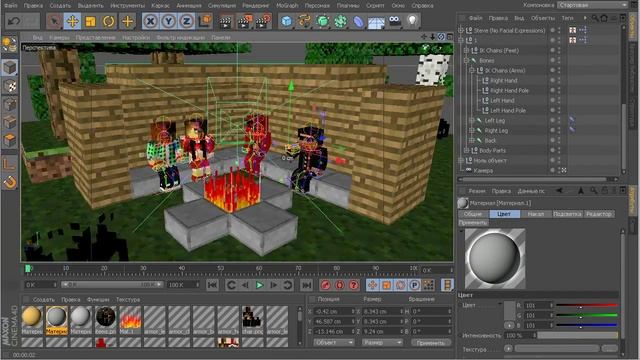This screenshot has height=360, width=640.
Task: Open render settings clapperboard with gear
Action: [x=263, y=21]
